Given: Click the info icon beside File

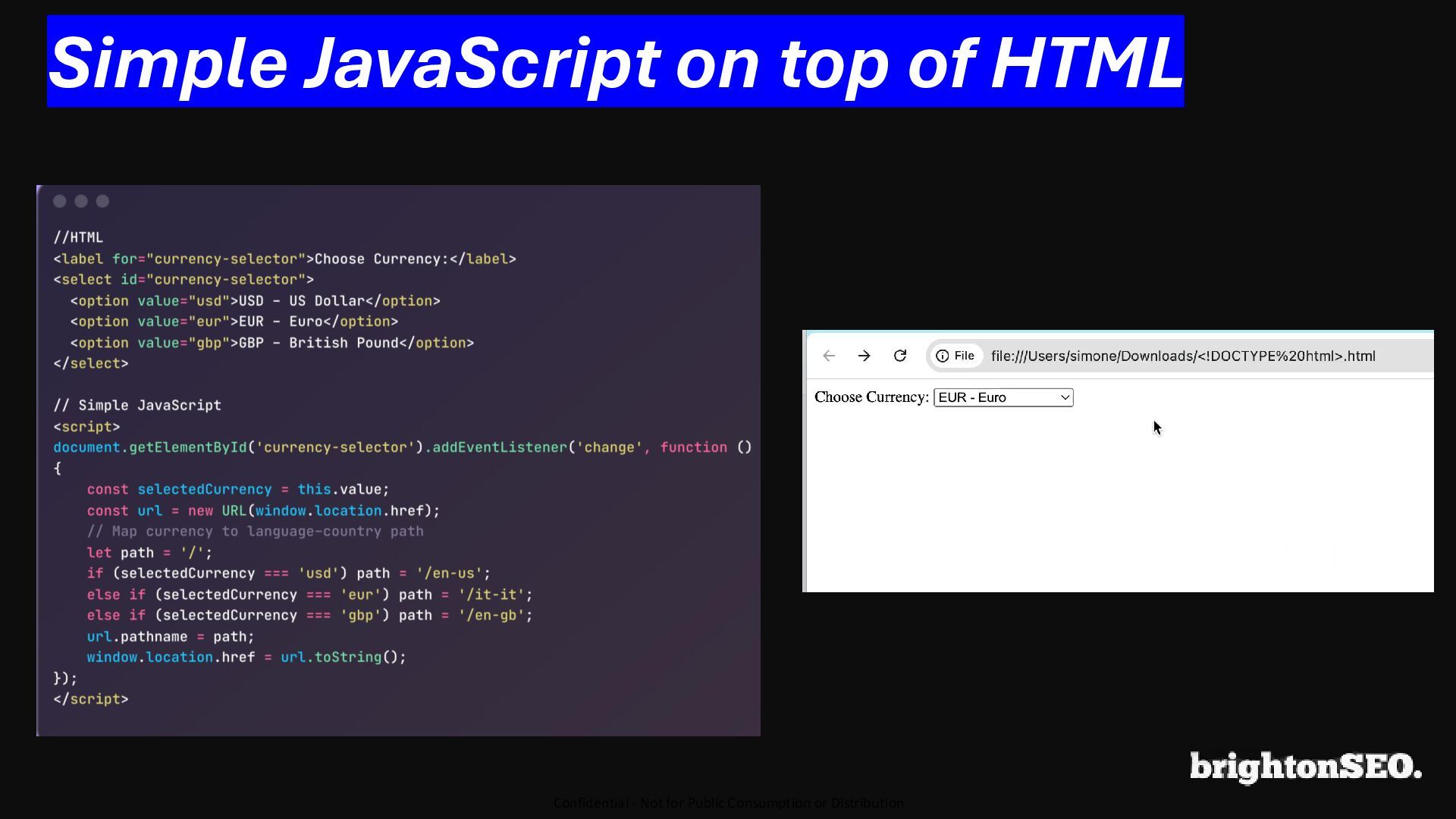Looking at the screenshot, I should point(942,356).
